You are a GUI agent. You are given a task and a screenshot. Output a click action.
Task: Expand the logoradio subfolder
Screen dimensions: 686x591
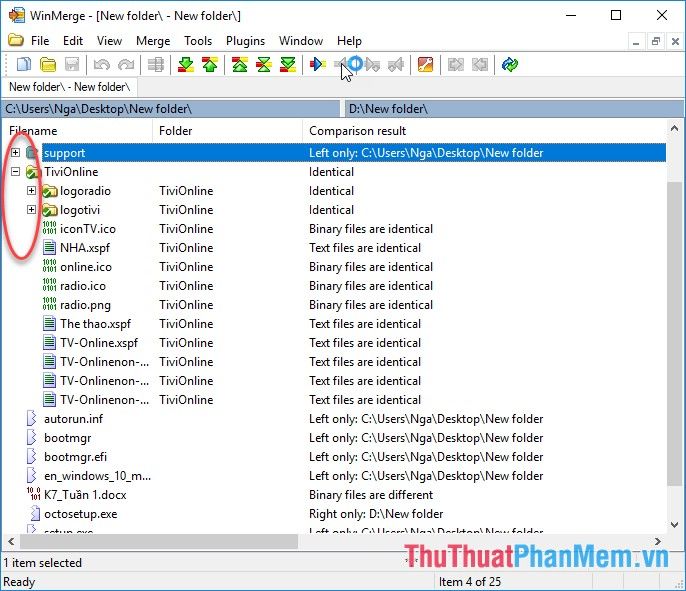click(x=32, y=190)
